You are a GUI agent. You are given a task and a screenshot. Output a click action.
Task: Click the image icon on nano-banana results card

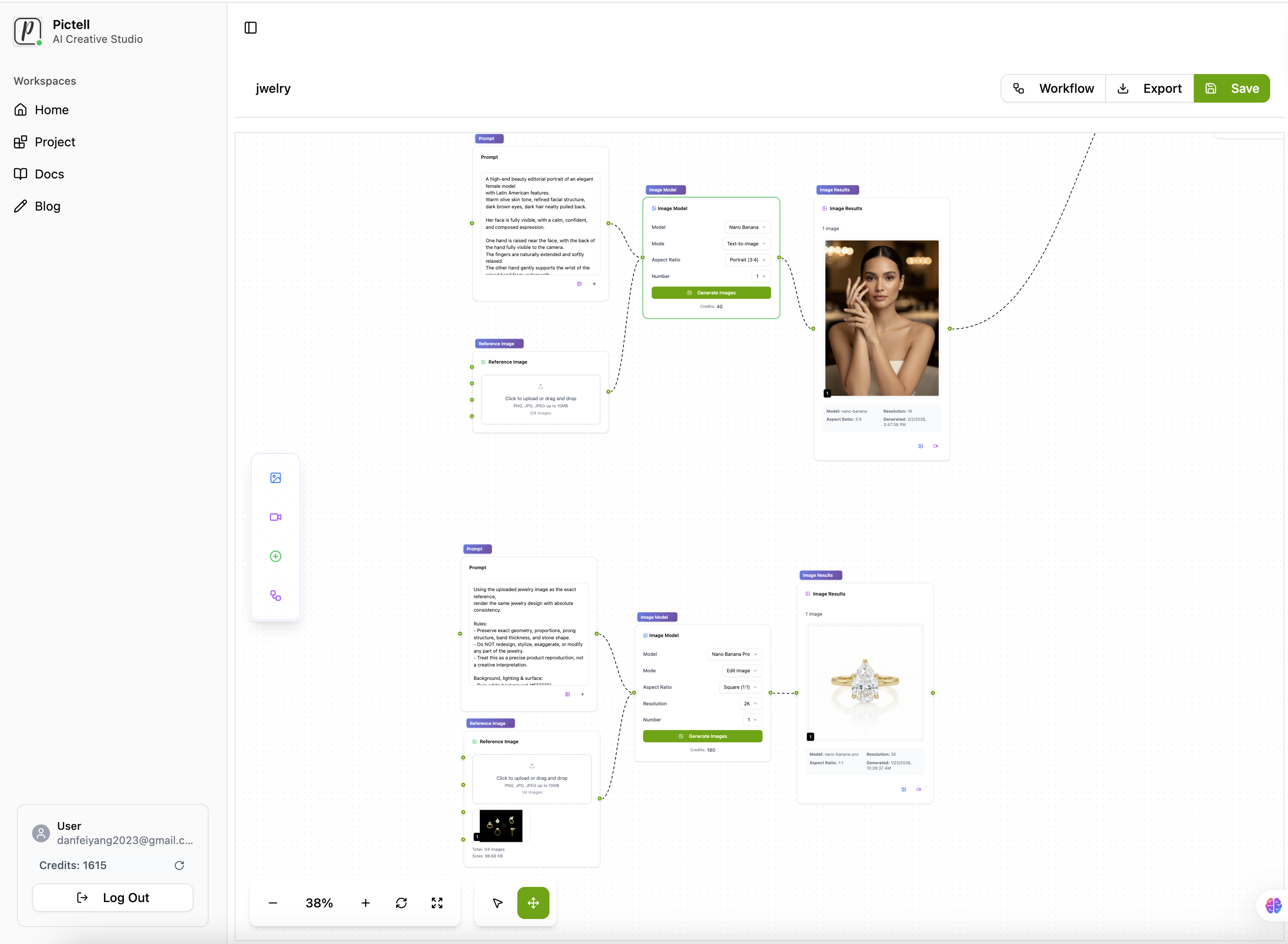tap(920, 446)
